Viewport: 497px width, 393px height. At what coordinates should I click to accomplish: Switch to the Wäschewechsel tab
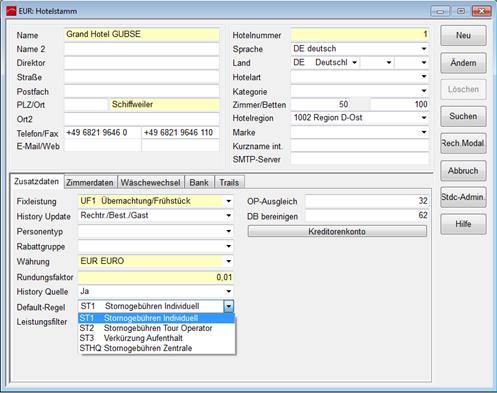coord(150,183)
